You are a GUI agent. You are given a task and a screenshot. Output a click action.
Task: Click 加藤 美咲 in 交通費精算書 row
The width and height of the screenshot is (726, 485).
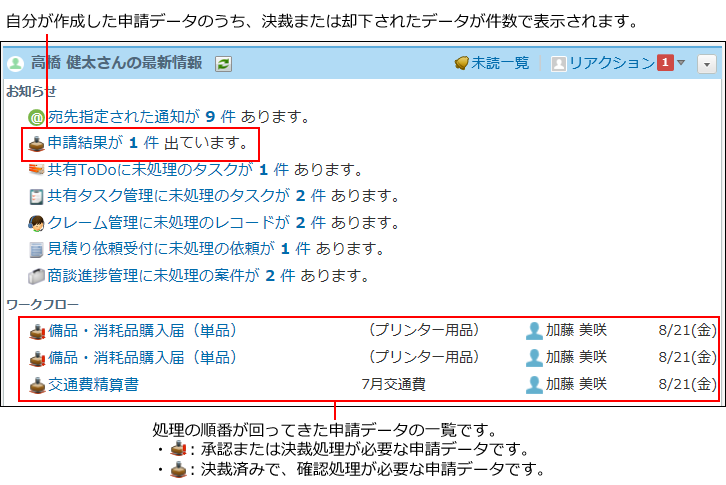[x=576, y=384]
